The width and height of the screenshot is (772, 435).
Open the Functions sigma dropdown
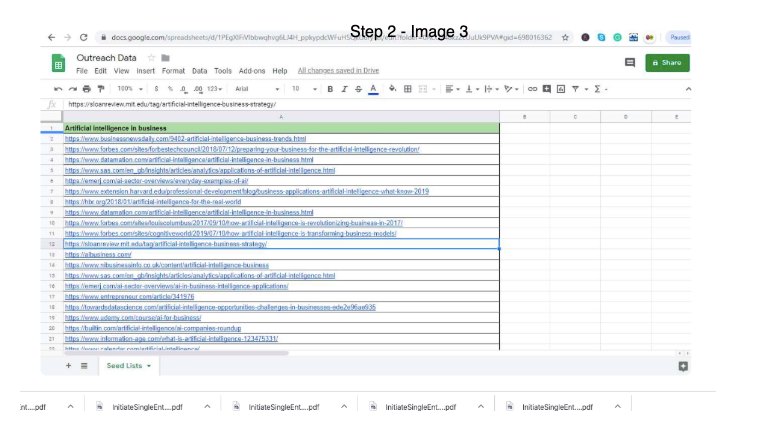click(x=600, y=89)
